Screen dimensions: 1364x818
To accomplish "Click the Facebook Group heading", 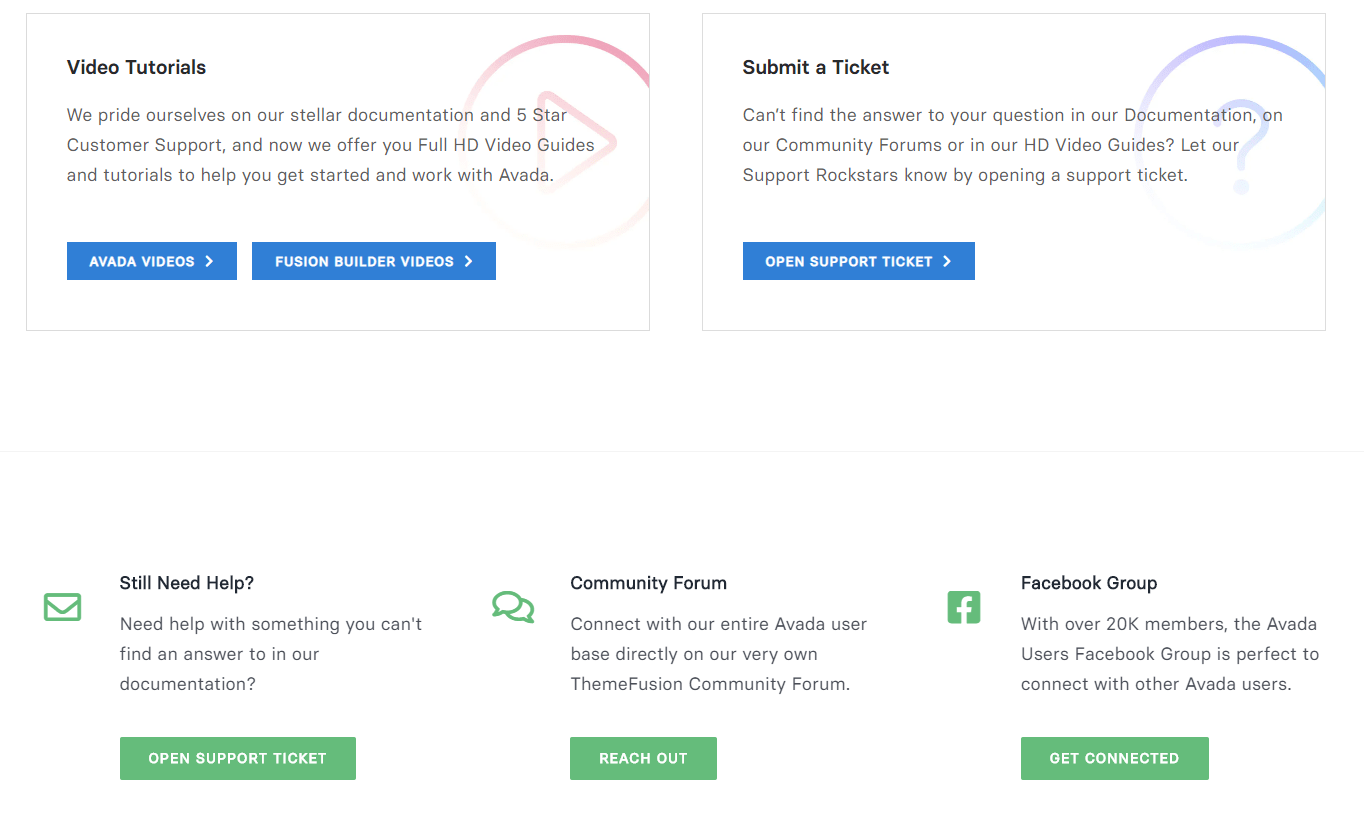I will (x=1089, y=583).
